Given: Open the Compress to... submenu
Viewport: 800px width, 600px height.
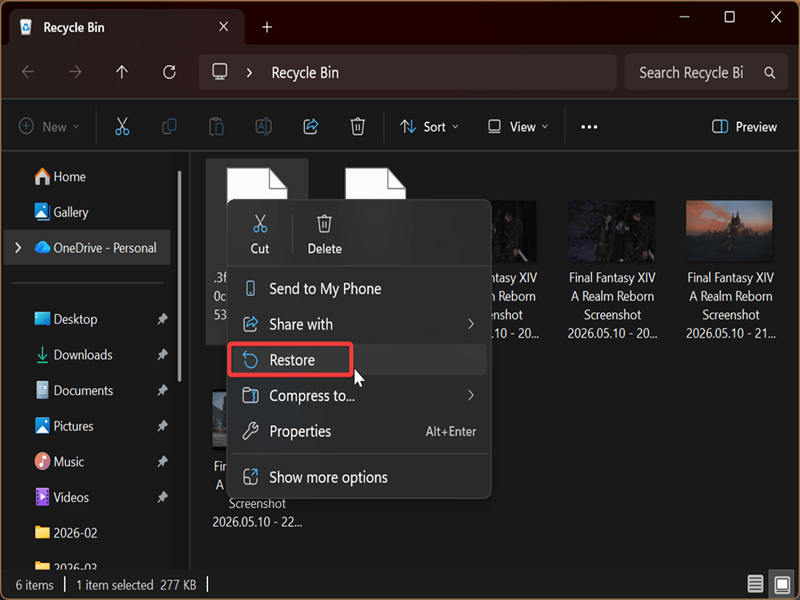Looking at the screenshot, I should pyautogui.click(x=359, y=395).
